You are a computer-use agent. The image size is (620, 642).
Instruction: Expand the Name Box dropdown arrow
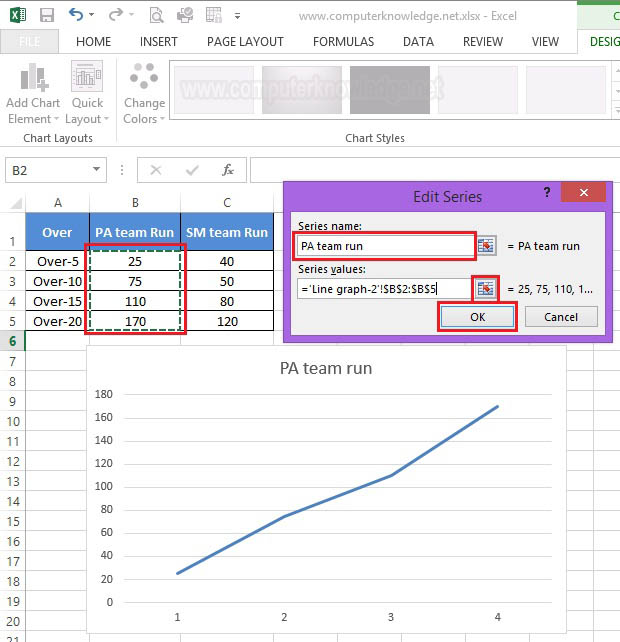tap(97, 169)
